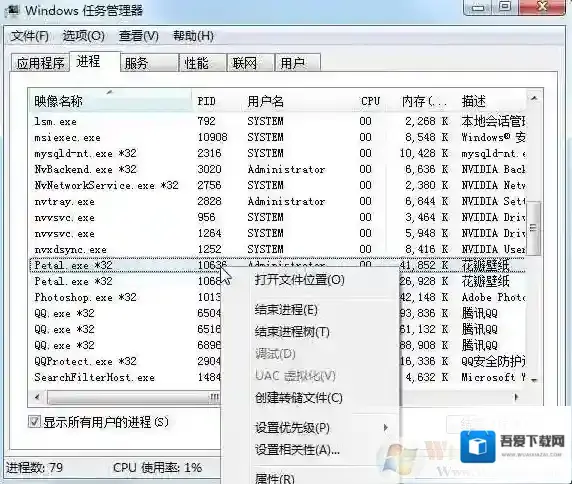Open the 文件(F) menu
Image resolution: width=572 pixels, height=484 pixels.
pos(30,36)
